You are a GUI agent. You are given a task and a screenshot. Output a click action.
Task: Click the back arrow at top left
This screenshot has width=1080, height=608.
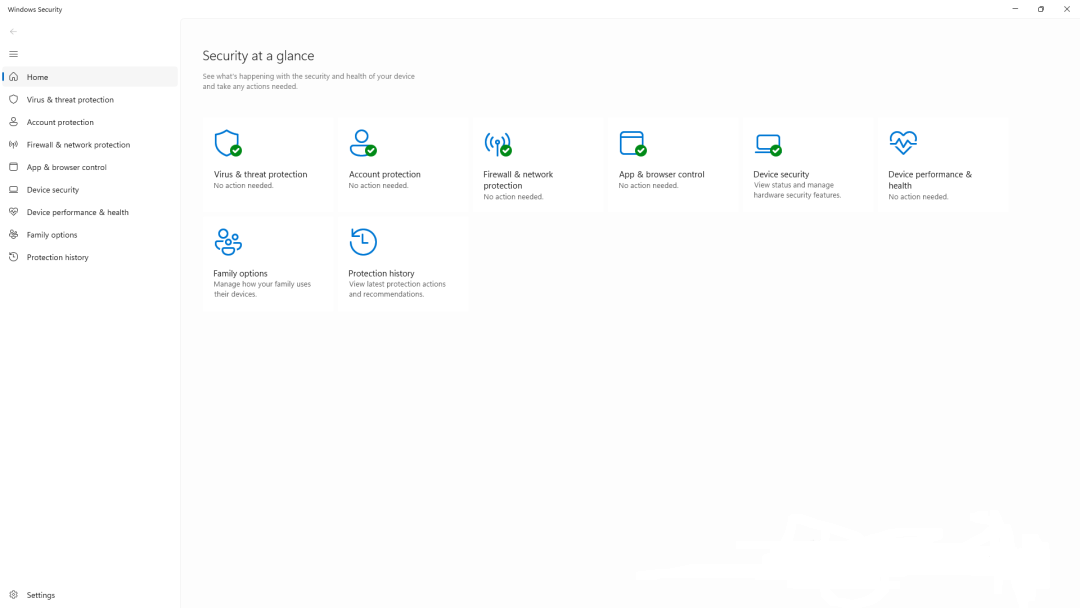12,31
